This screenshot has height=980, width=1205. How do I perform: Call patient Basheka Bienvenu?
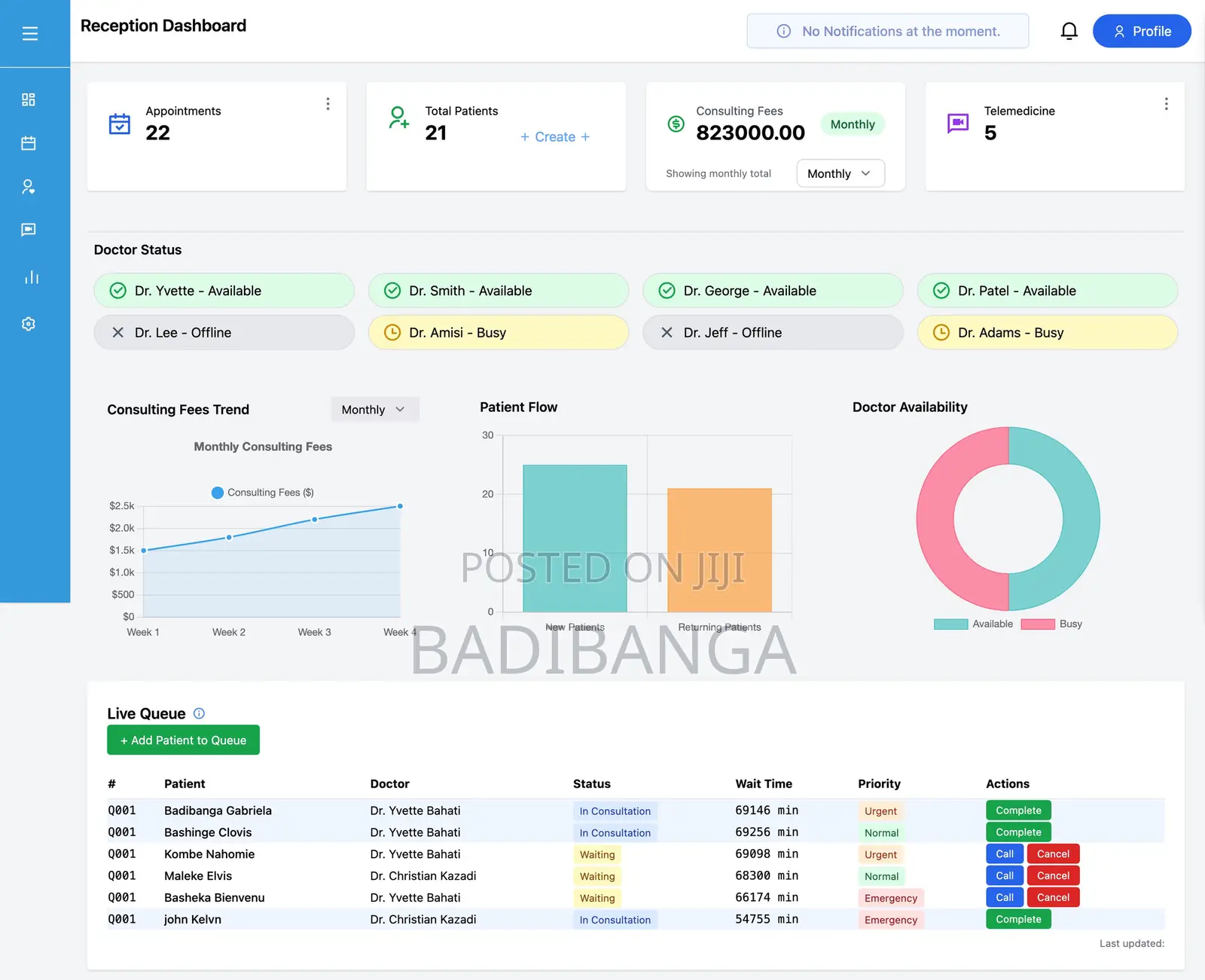1005,898
